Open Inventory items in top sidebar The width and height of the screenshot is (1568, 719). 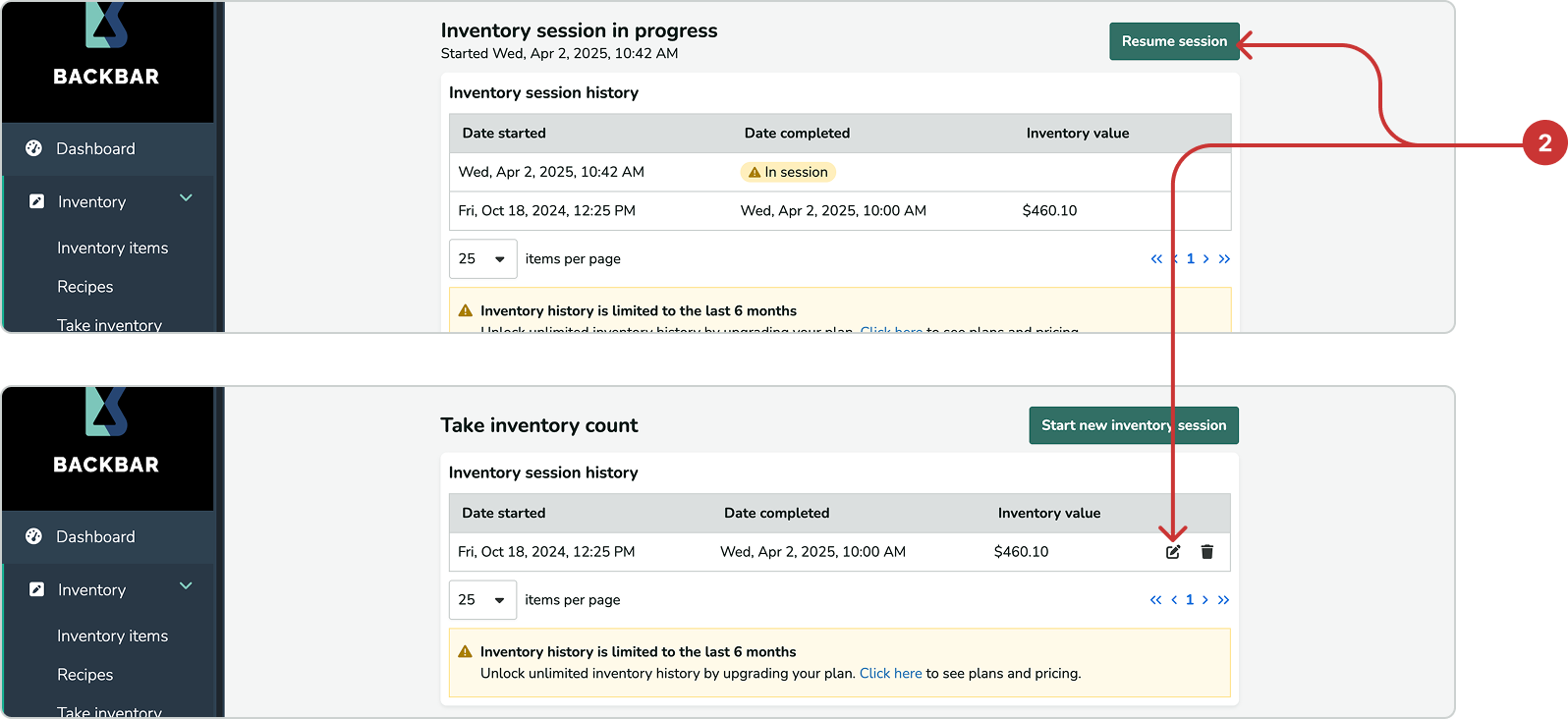[x=113, y=249]
